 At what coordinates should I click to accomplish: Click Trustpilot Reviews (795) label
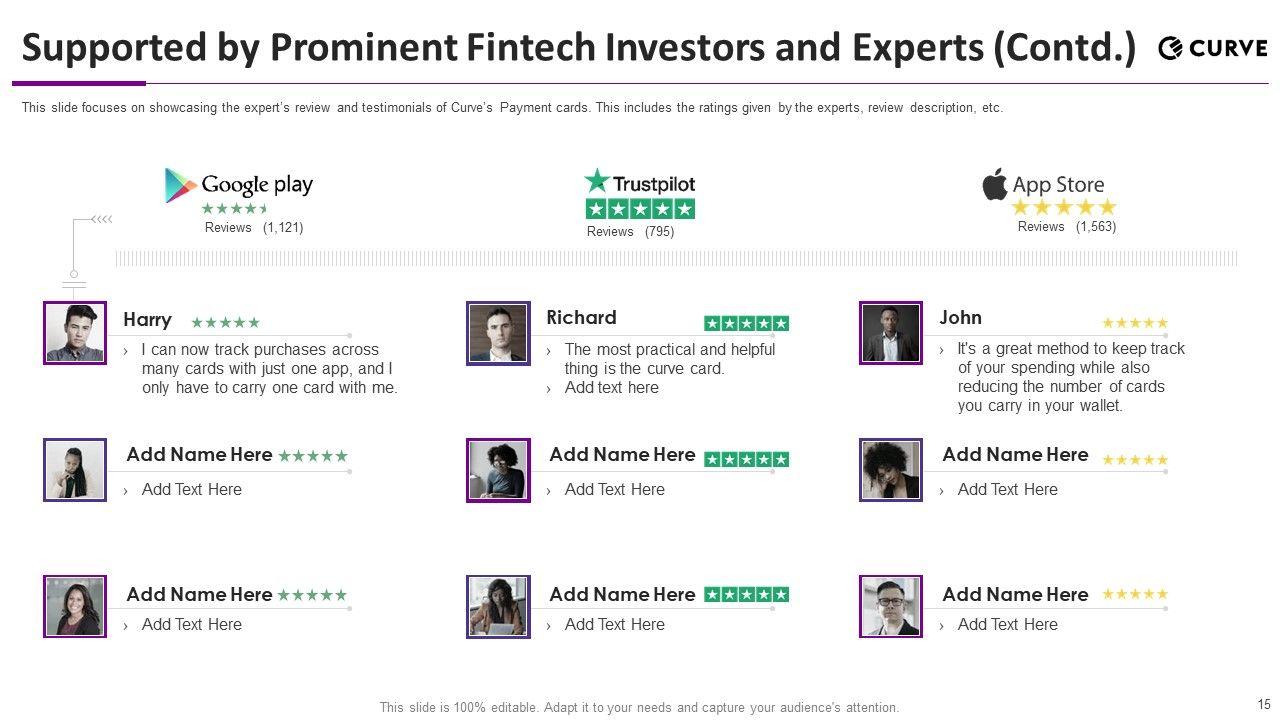click(630, 232)
